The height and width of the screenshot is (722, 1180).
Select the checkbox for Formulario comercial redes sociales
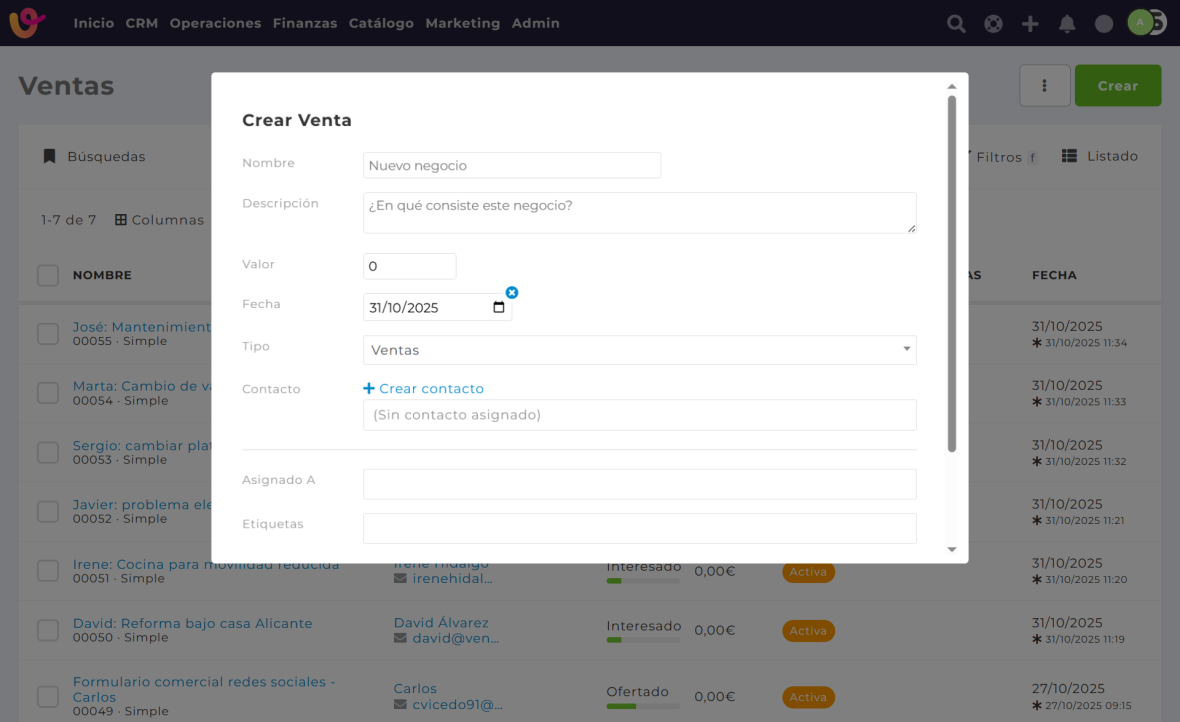[x=48, y=696]
